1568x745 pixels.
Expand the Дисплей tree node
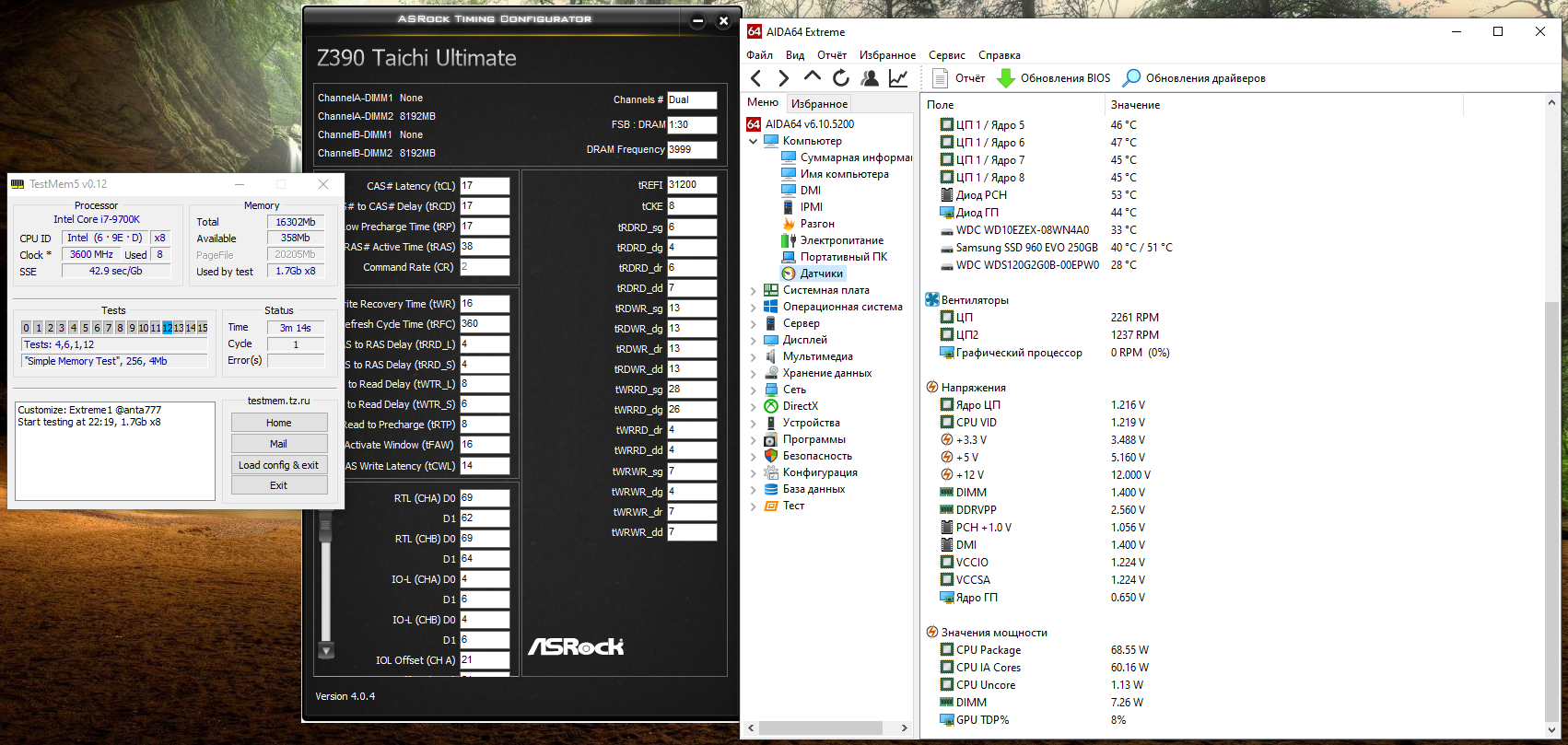[754, 341]
